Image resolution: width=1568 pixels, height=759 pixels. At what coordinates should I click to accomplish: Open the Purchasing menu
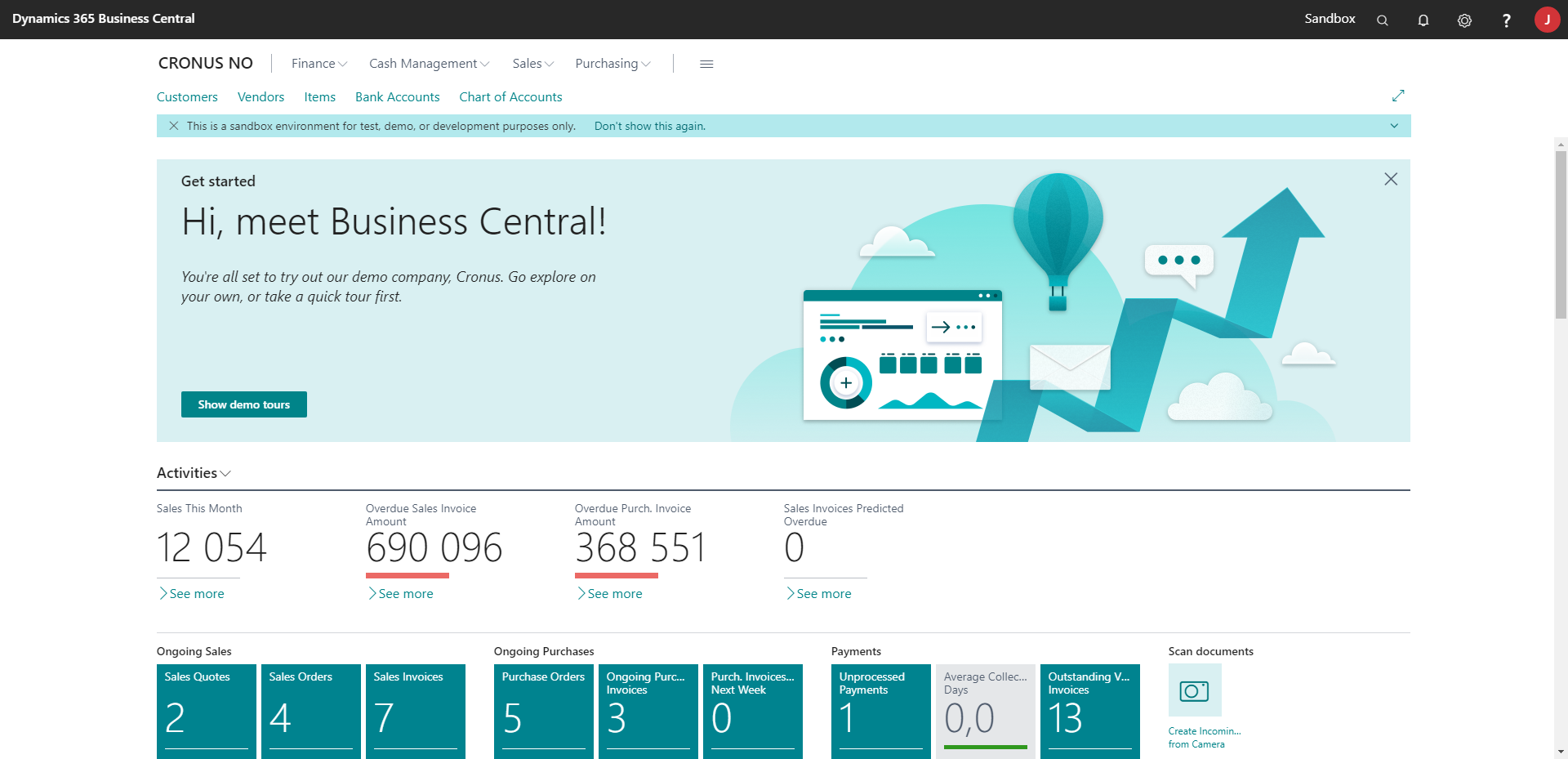612,64
